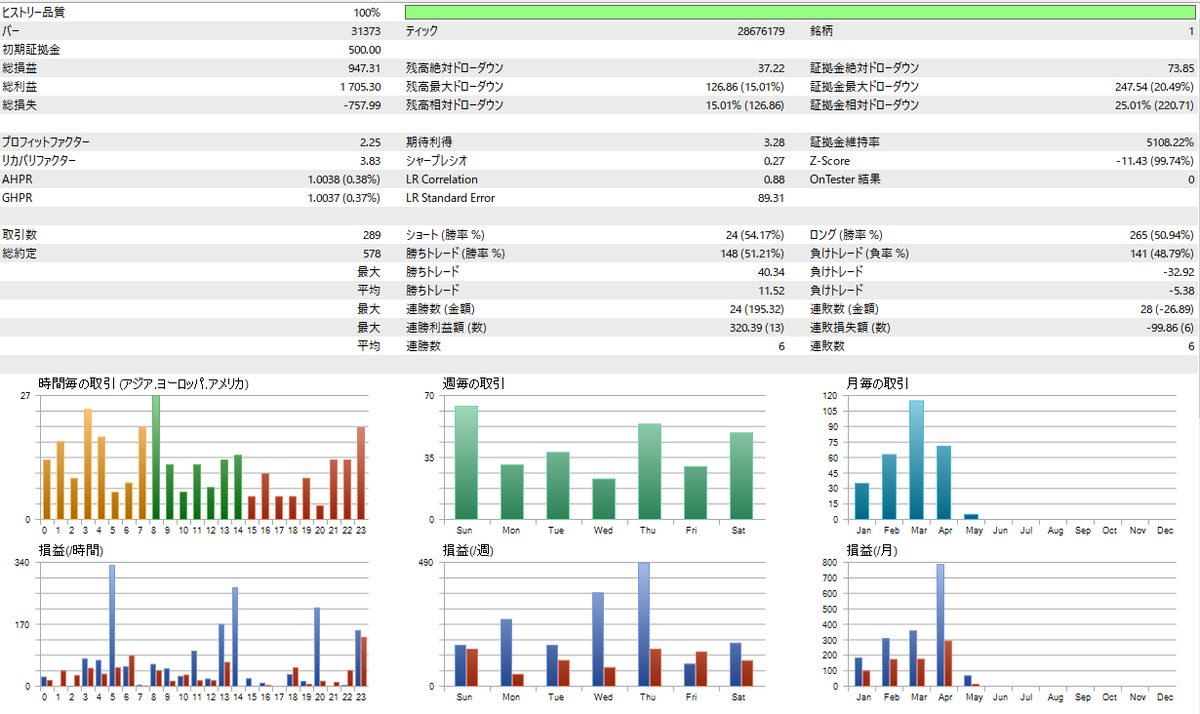Click the "289" total trades value

coord(371,234)
